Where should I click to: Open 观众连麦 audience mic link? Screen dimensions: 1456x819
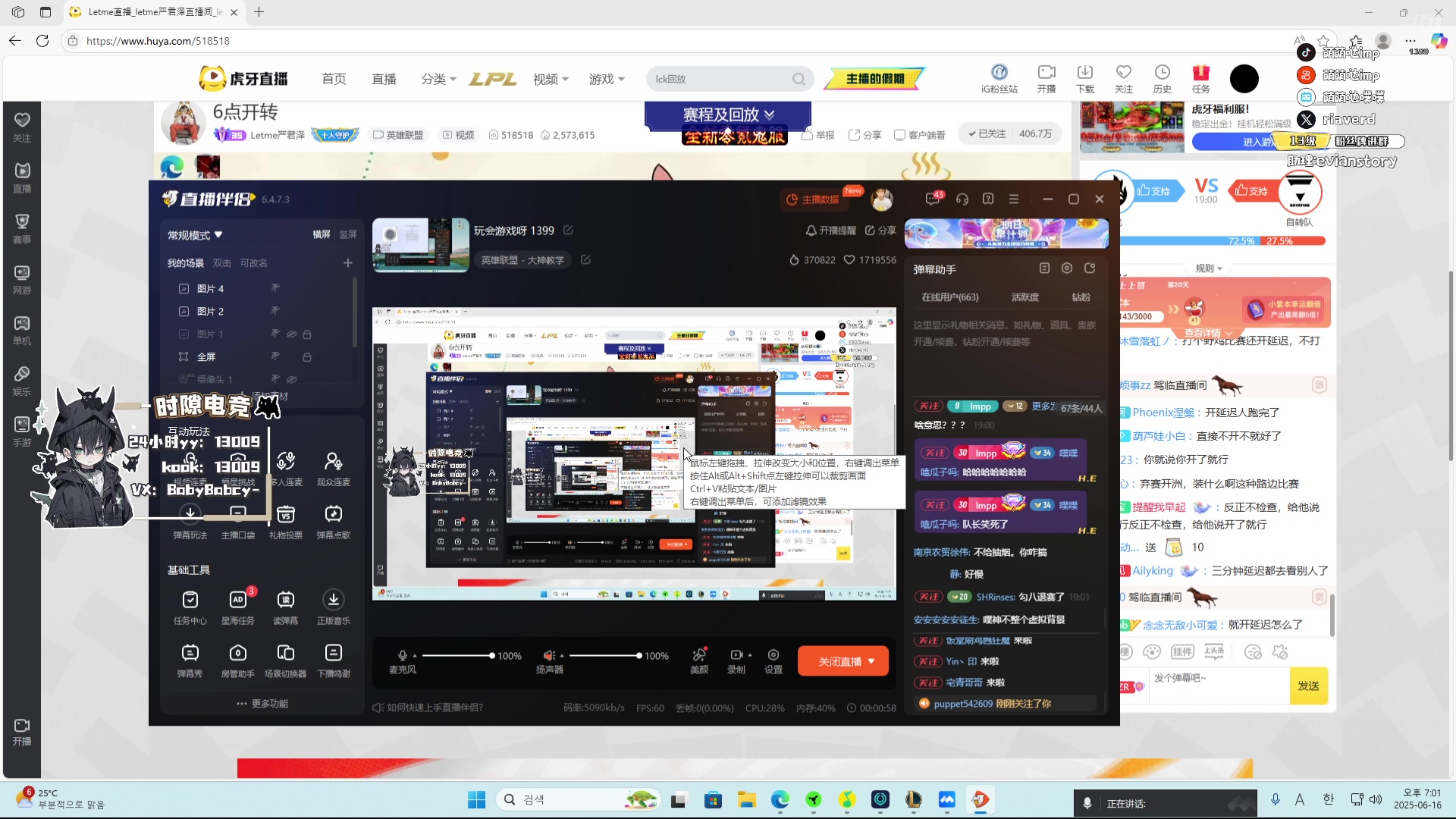point(334,469)
